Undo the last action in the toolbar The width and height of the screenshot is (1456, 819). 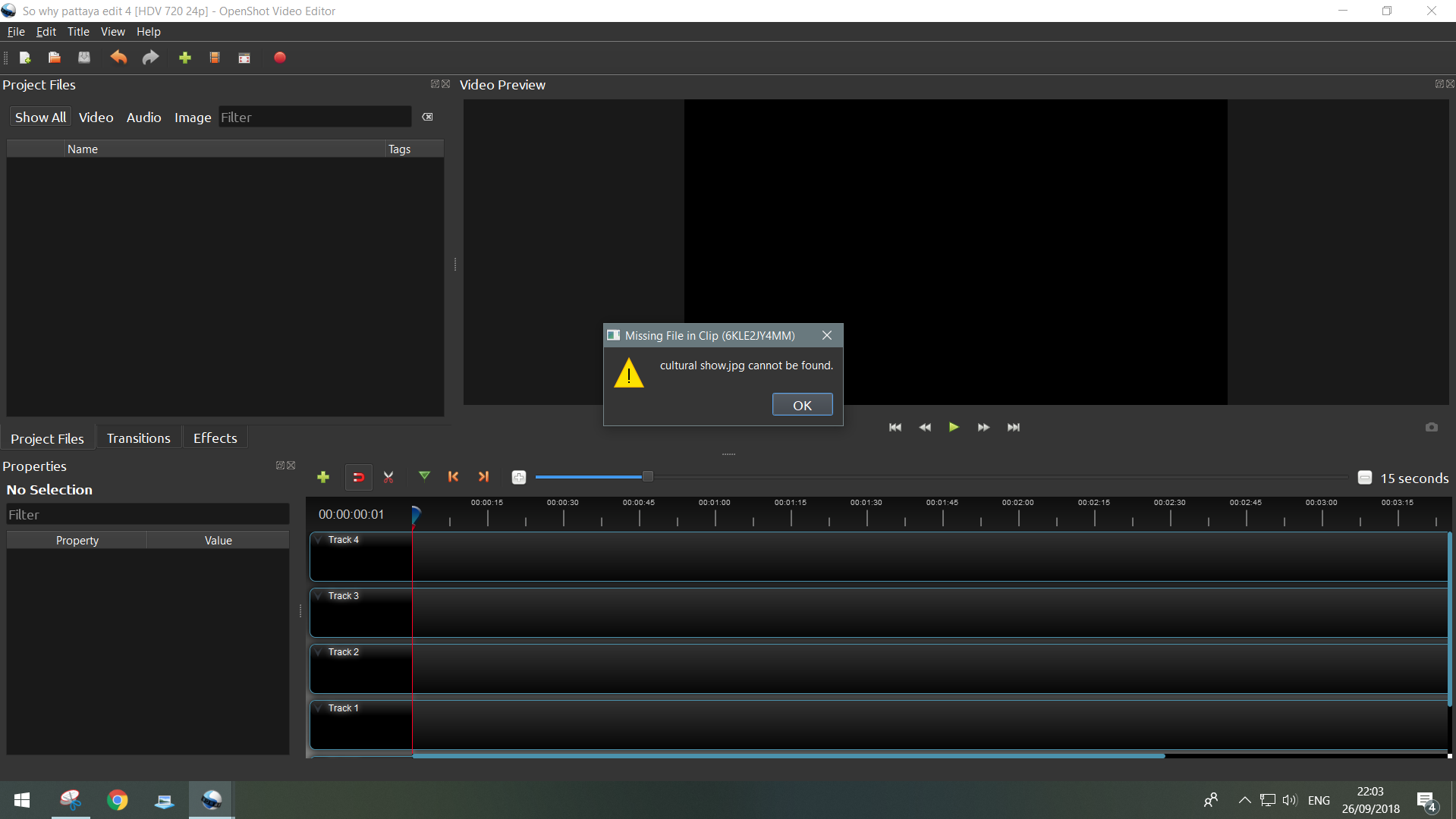click(x=118, y=58)
